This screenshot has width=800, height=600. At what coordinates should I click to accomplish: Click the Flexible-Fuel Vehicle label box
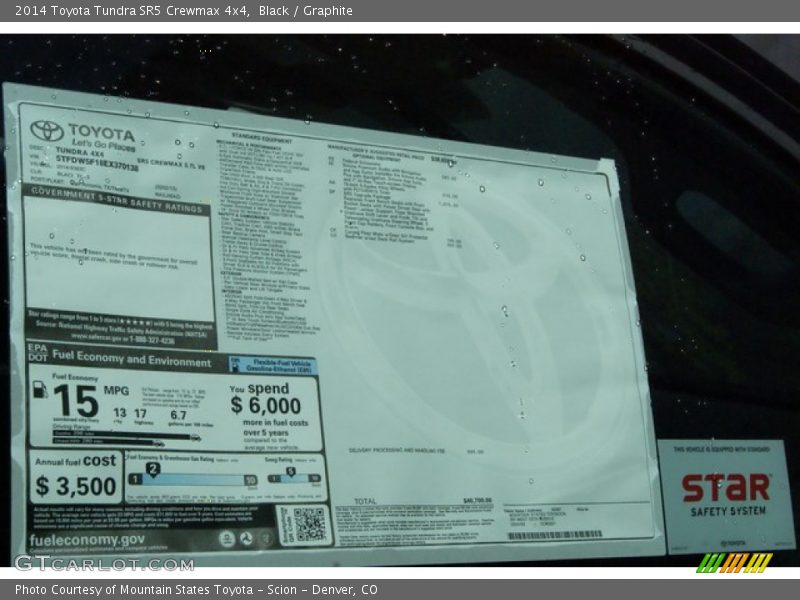(x=273, y=366)
